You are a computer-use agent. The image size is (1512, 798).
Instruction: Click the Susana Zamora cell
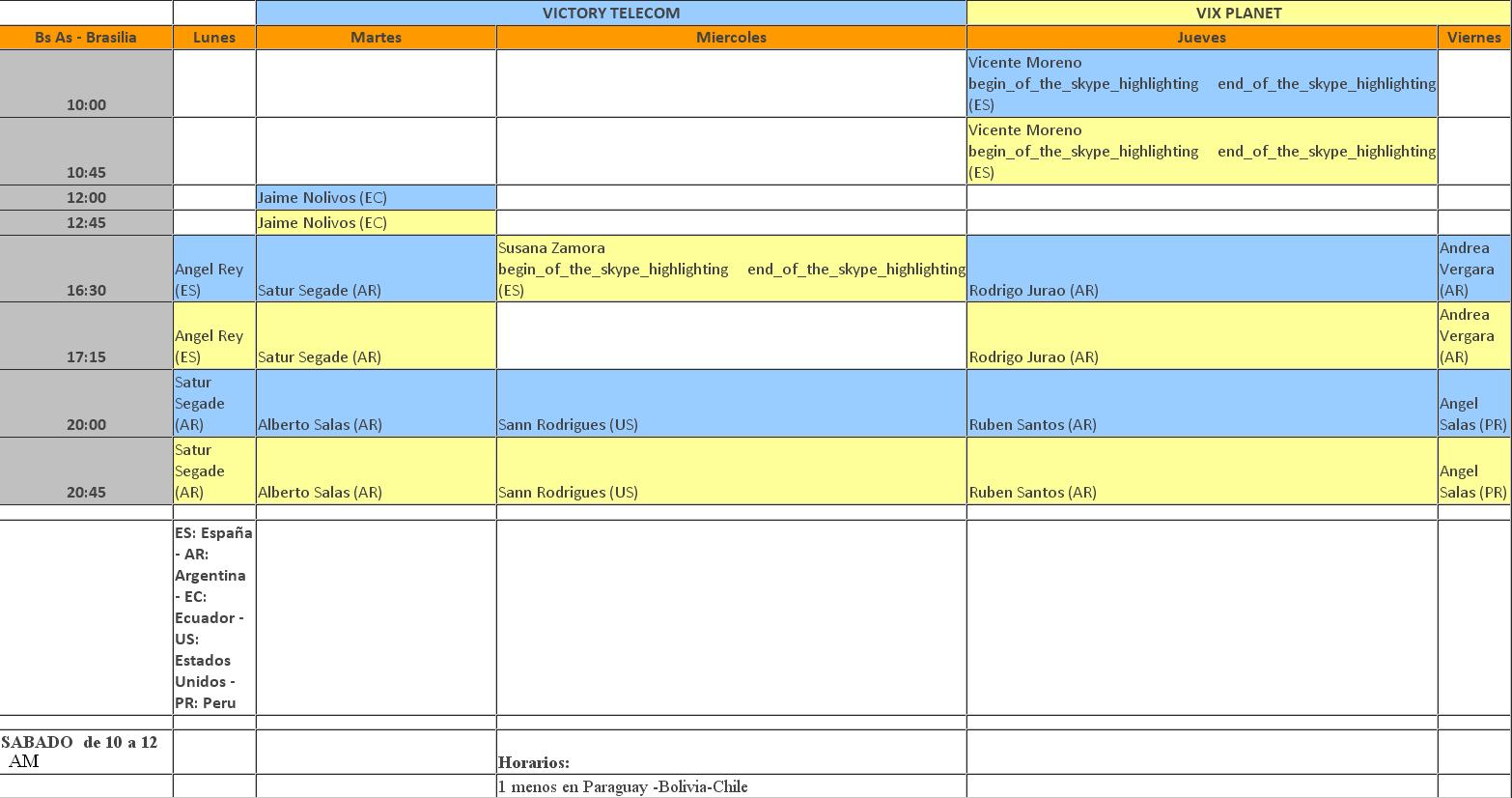tap(731, 269)
